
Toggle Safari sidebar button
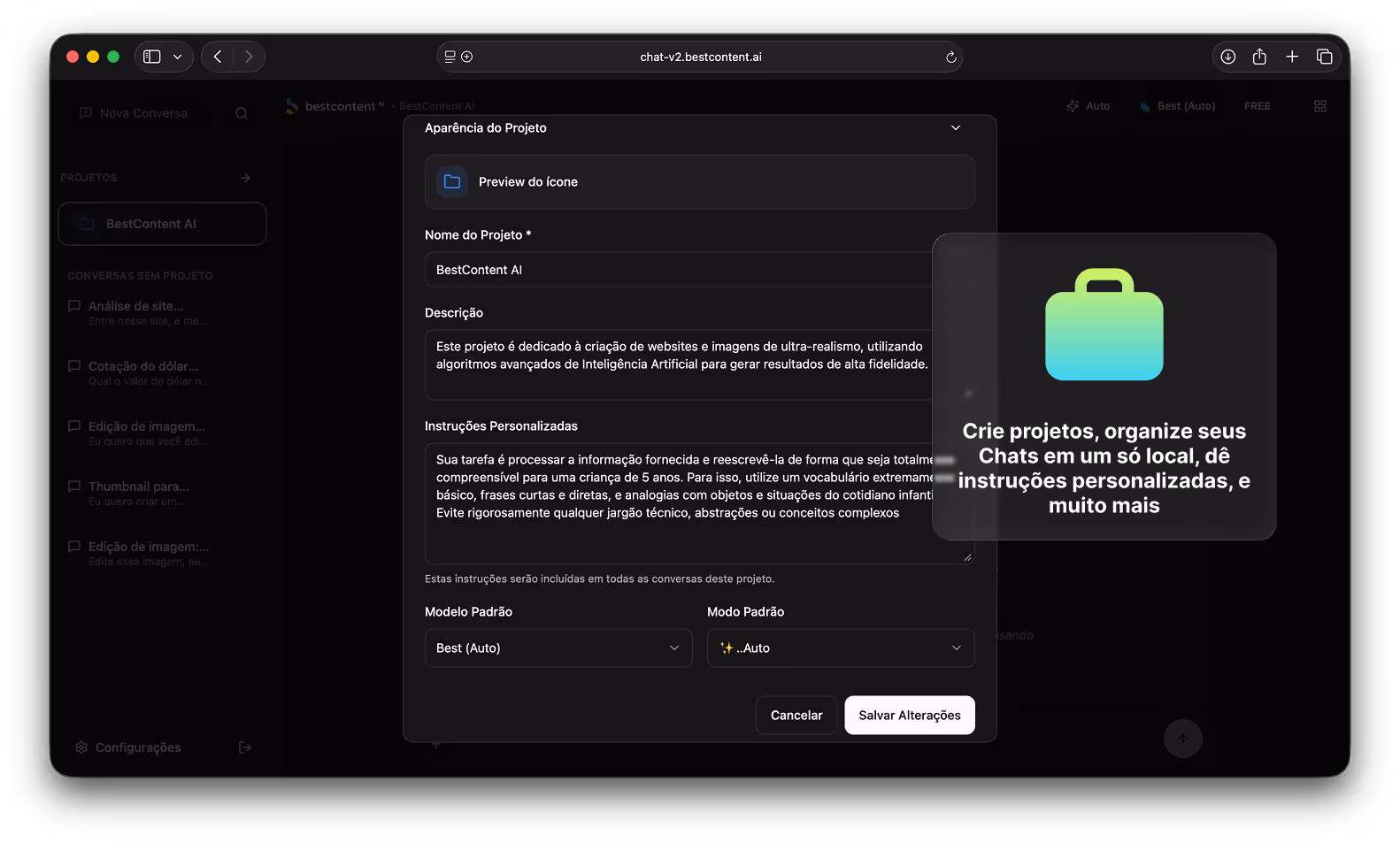click(x=152, y=57)
